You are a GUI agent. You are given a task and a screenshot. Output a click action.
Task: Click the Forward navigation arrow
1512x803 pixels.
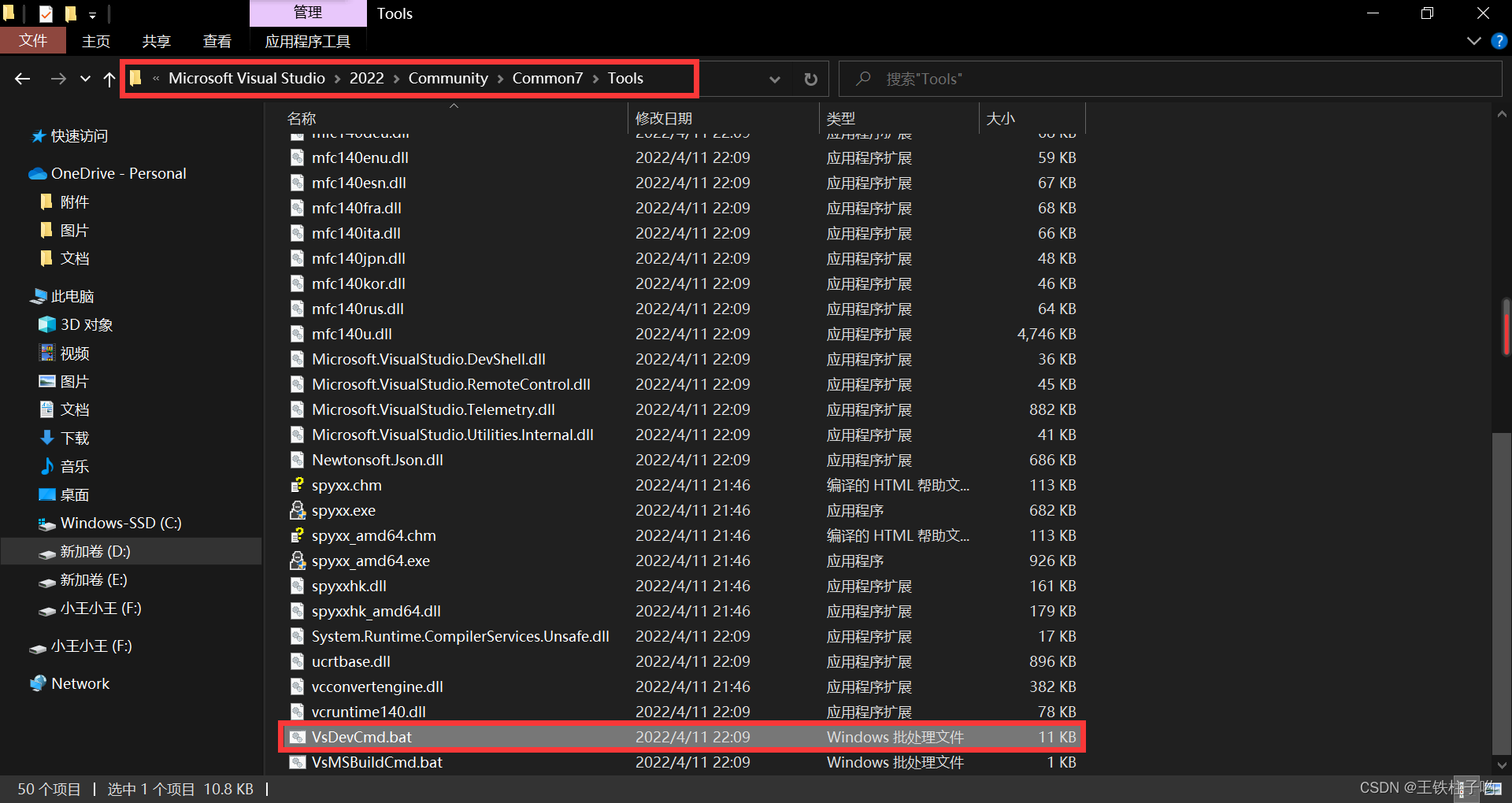point(58,79)
